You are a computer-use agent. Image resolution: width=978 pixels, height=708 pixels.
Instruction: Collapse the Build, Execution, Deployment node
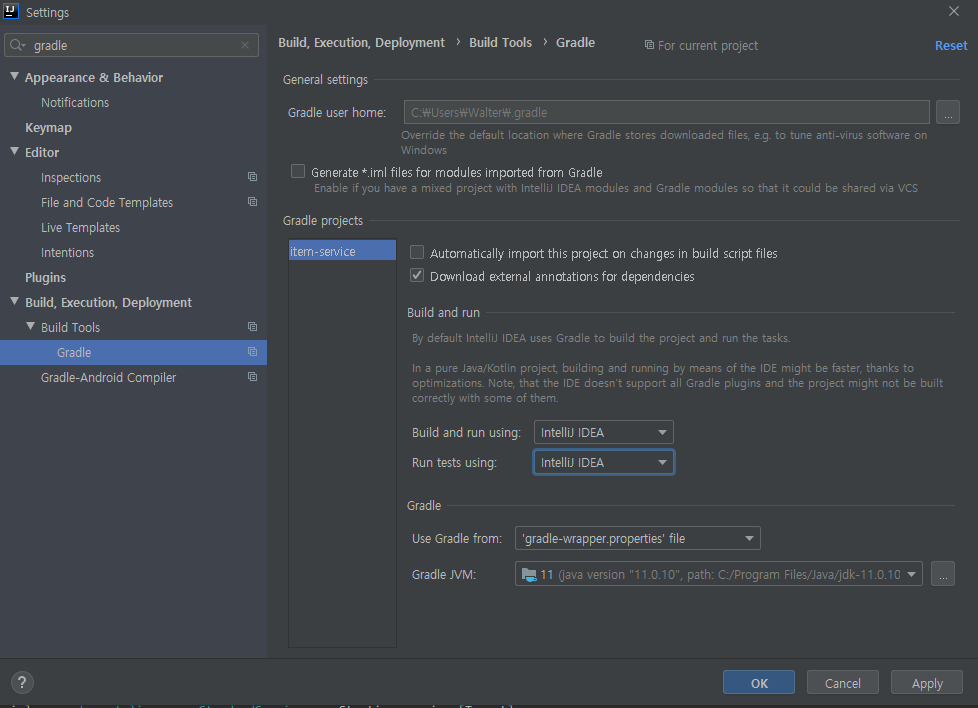click(x=14, y=301)
